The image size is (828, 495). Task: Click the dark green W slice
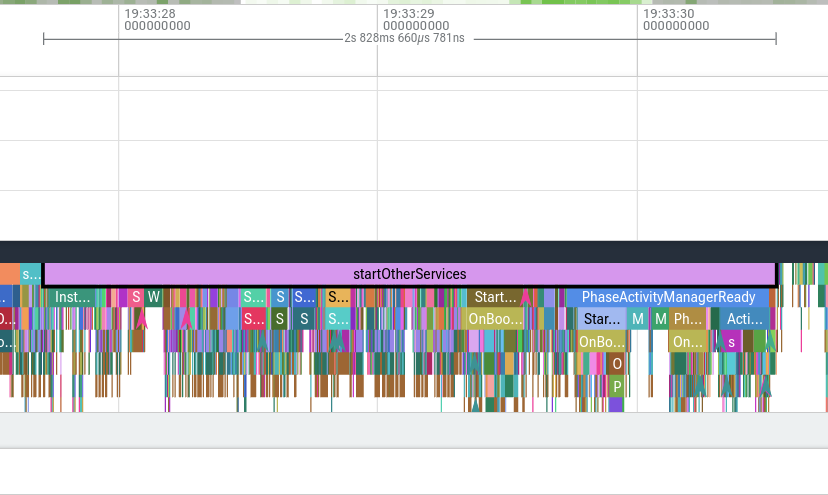click(x=153, y=297)
